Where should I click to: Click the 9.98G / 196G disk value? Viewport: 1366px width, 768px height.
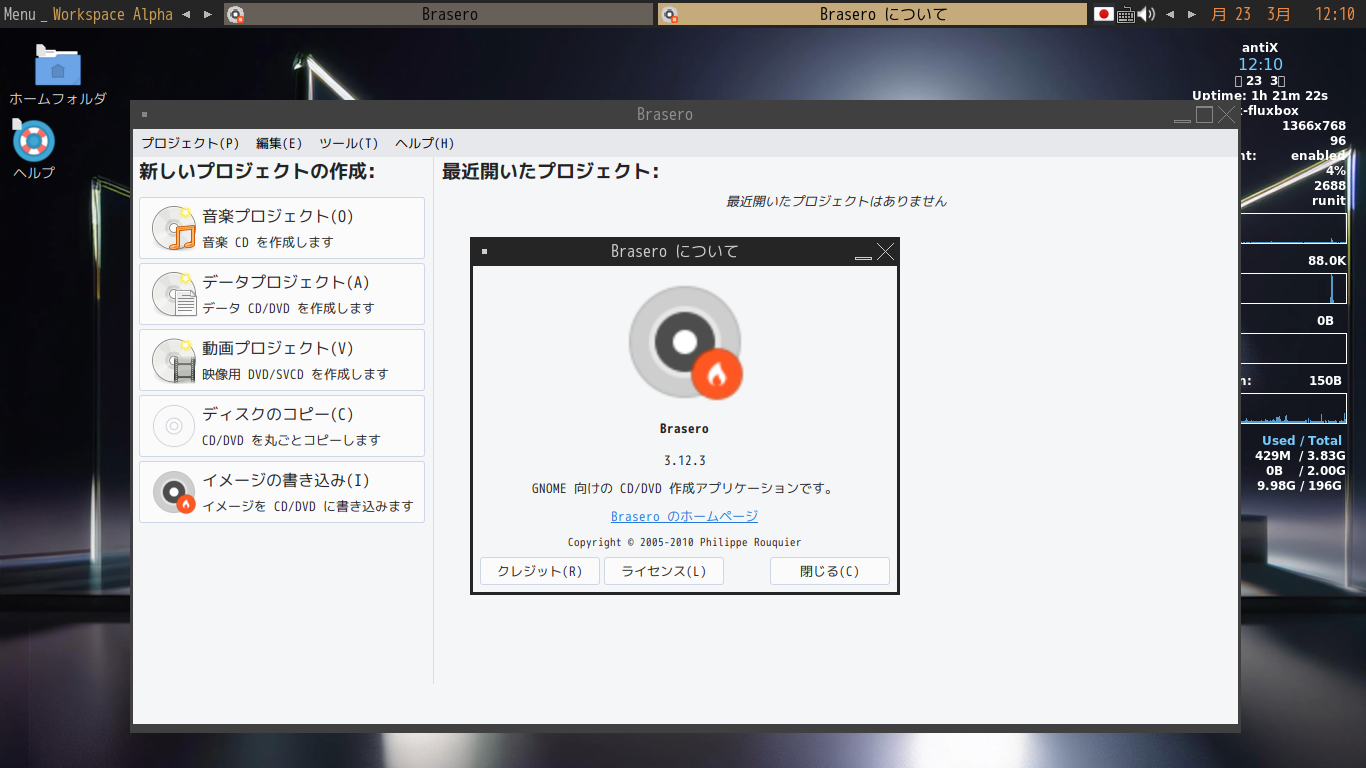pos(1299,485)
